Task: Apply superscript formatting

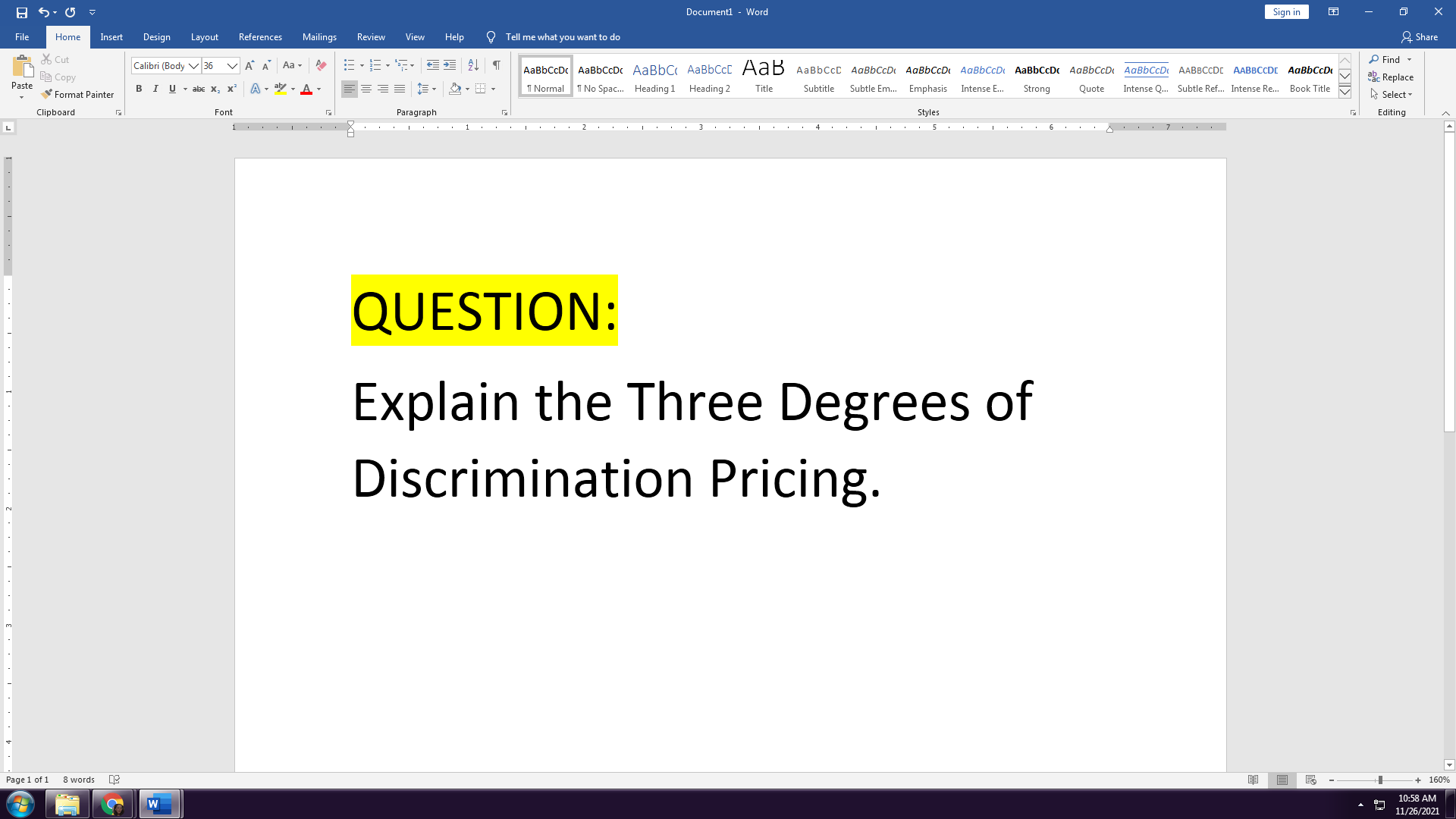Action: [232, 89]
